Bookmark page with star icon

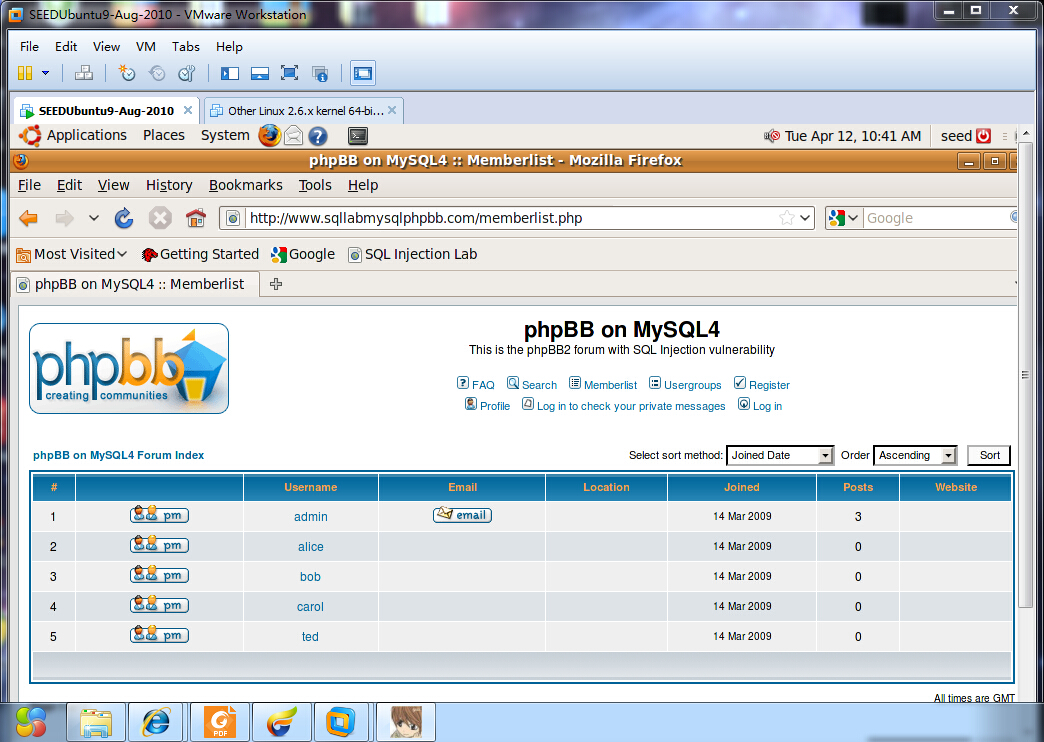click(786, 218)
